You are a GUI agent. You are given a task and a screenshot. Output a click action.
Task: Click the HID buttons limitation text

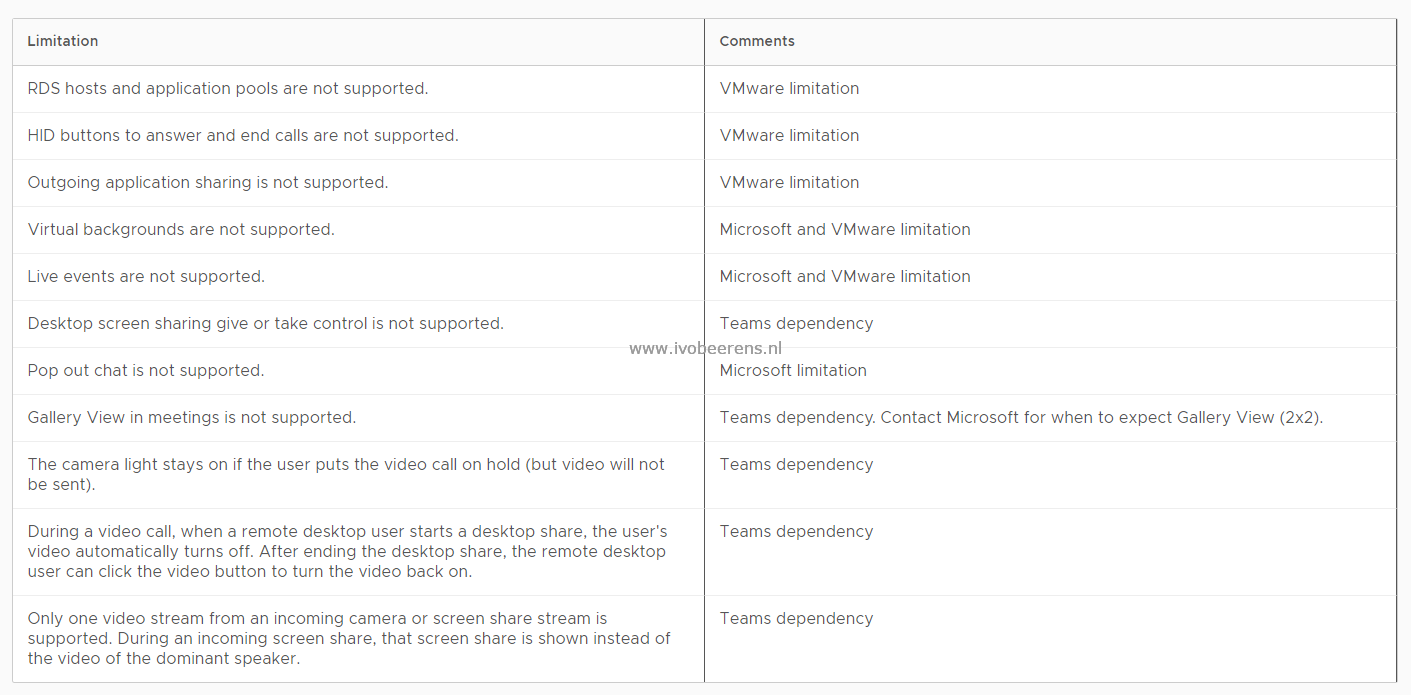pyautogui.click(x=243, y=135)
